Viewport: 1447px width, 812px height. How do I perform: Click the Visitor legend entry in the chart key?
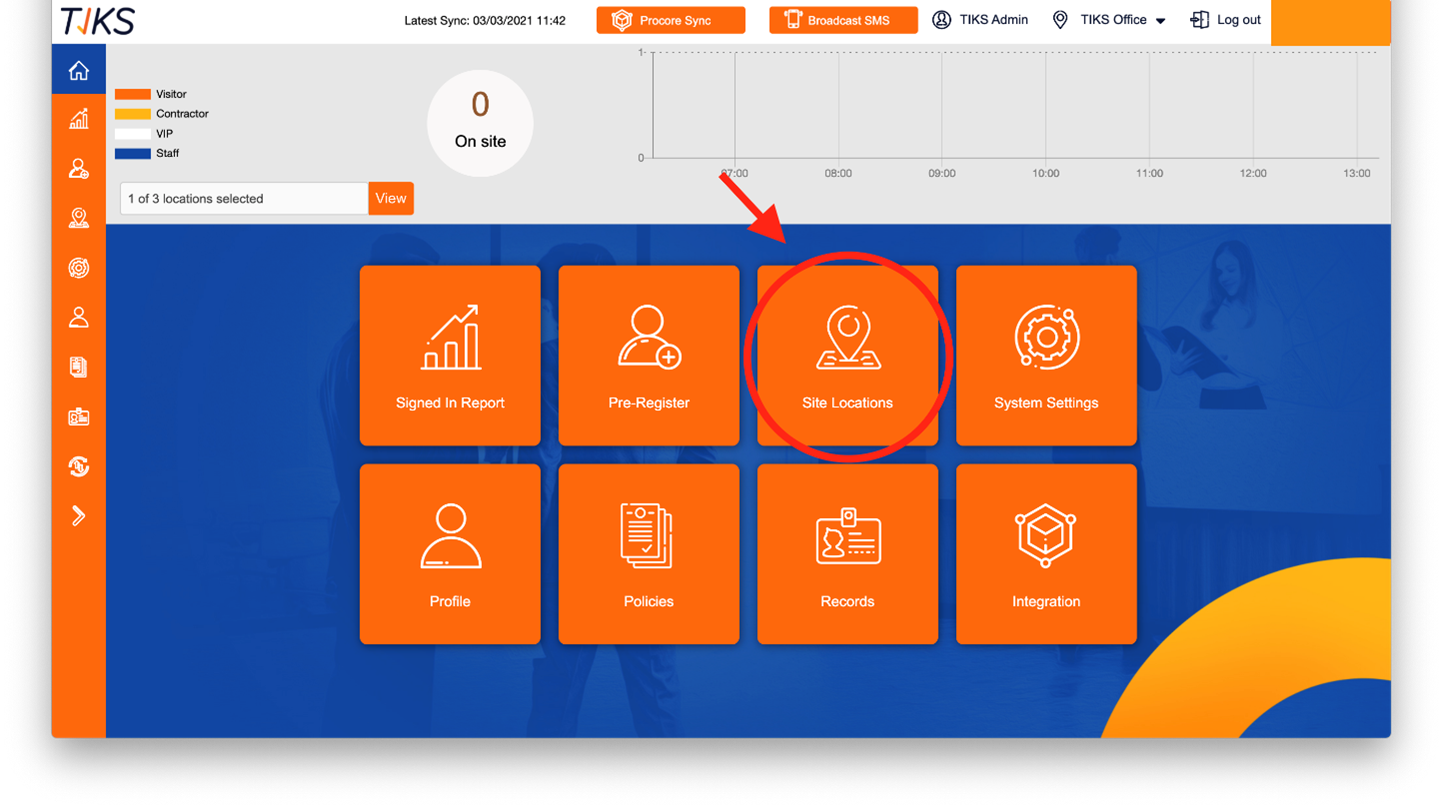click(155, 94)
